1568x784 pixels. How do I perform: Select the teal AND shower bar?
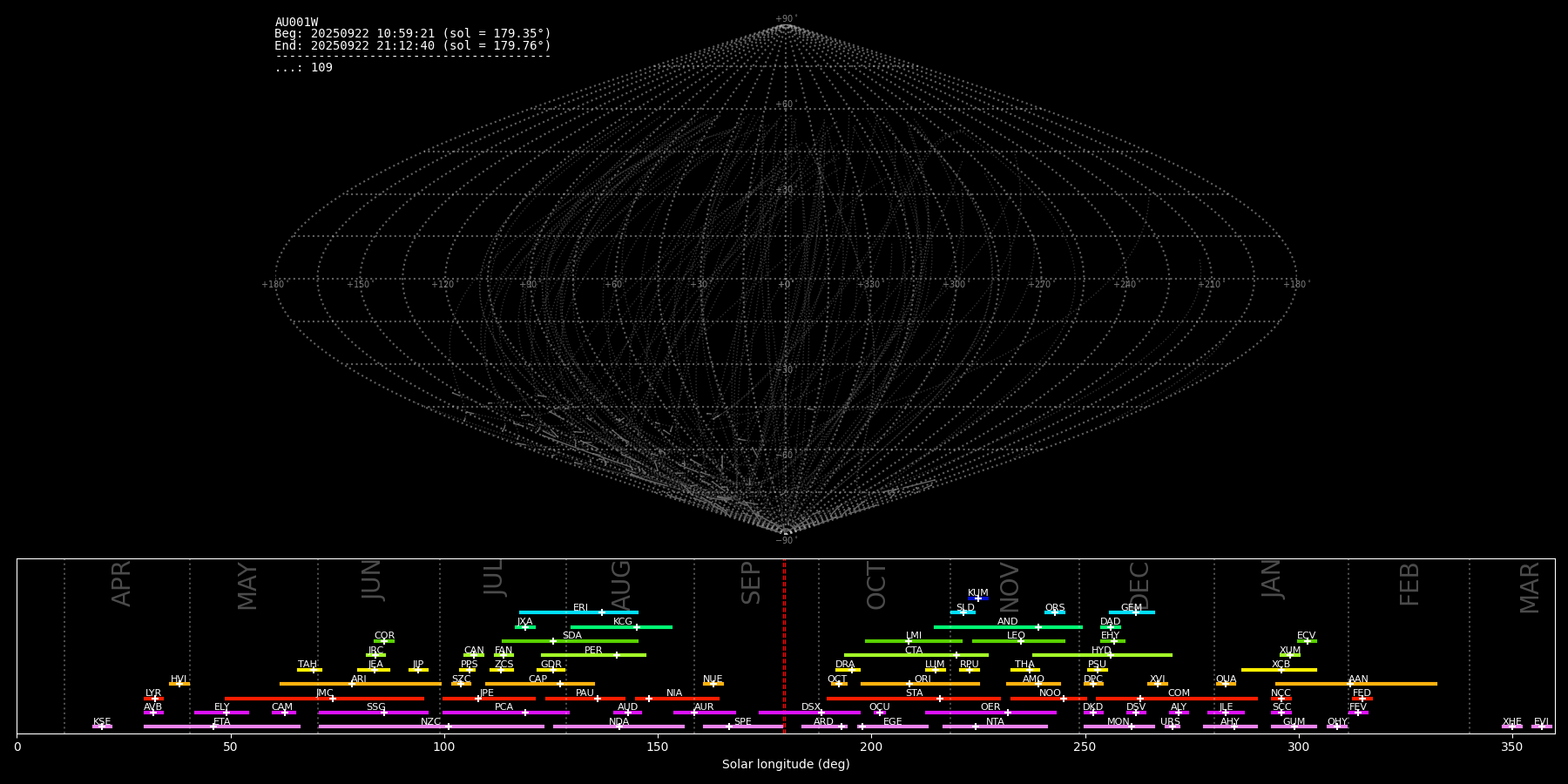[x=1008, y=627]
